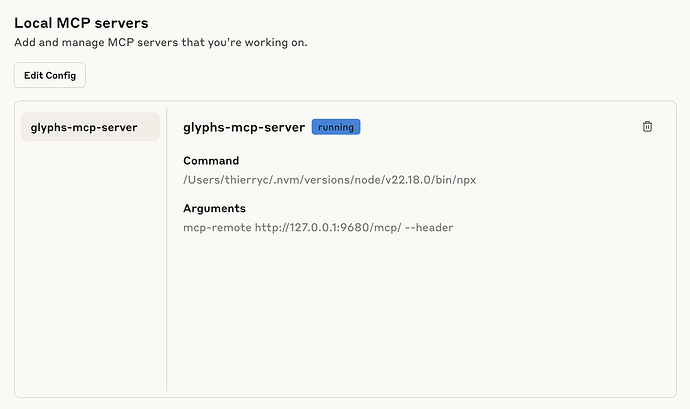The height and width of the screenshot is (409, 690).
Task: Delete the glyphs-mcp-server with trash icon
Action: pos(647,127)
